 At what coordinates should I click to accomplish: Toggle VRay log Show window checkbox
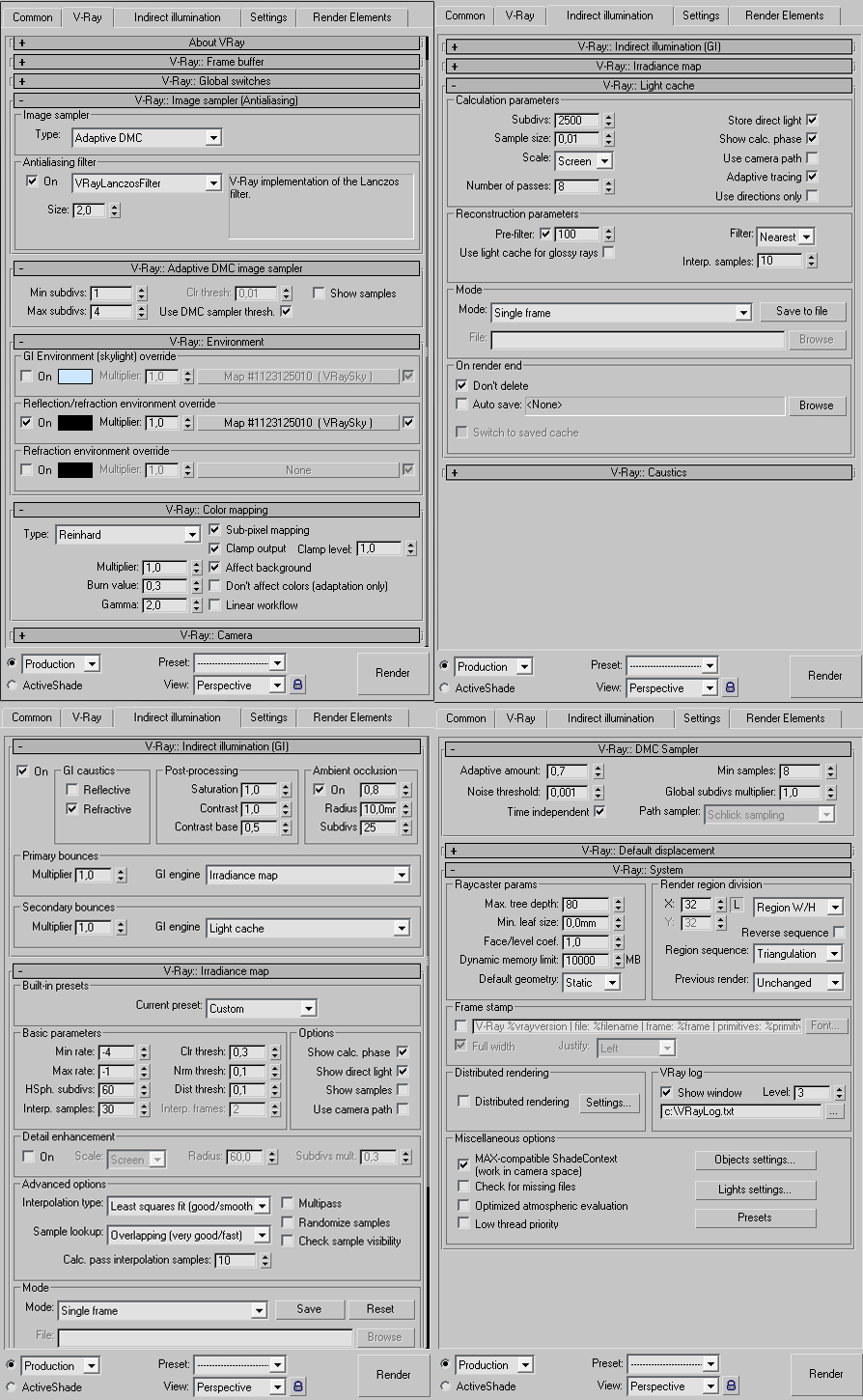[667, 1093]
